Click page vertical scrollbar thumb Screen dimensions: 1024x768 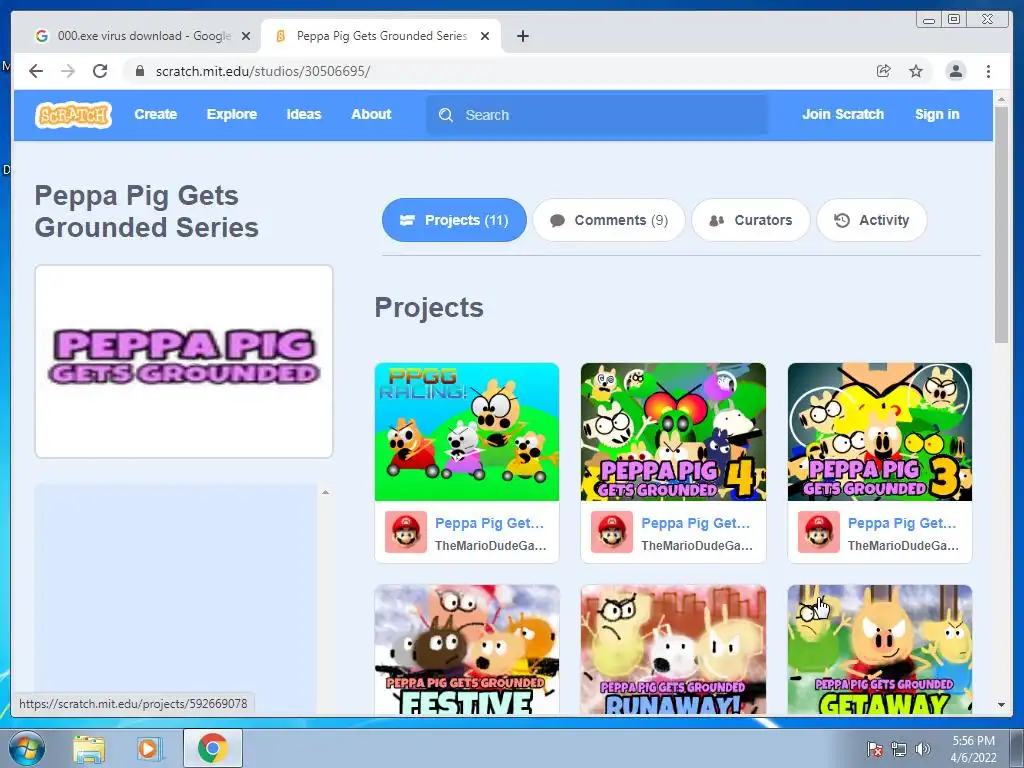1001,224
